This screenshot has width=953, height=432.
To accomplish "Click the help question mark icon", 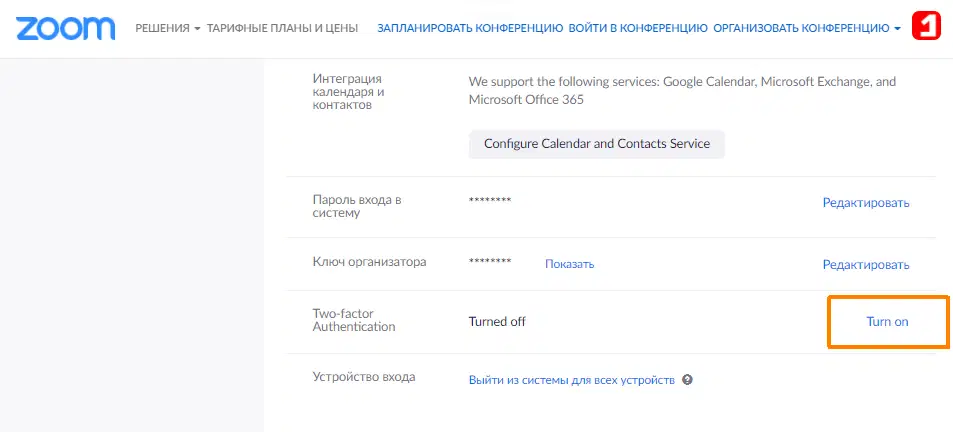I will tap(688, 380).
